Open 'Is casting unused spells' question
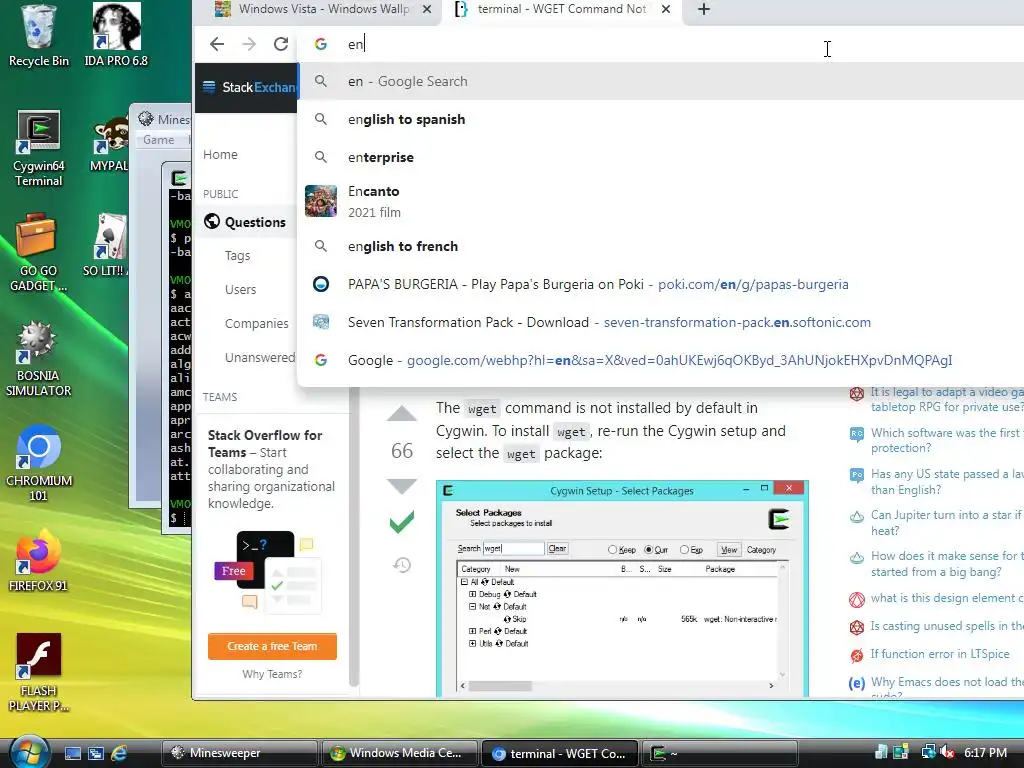The width and height of the screenshot is (1024, 768). click(x=946, y=626)
